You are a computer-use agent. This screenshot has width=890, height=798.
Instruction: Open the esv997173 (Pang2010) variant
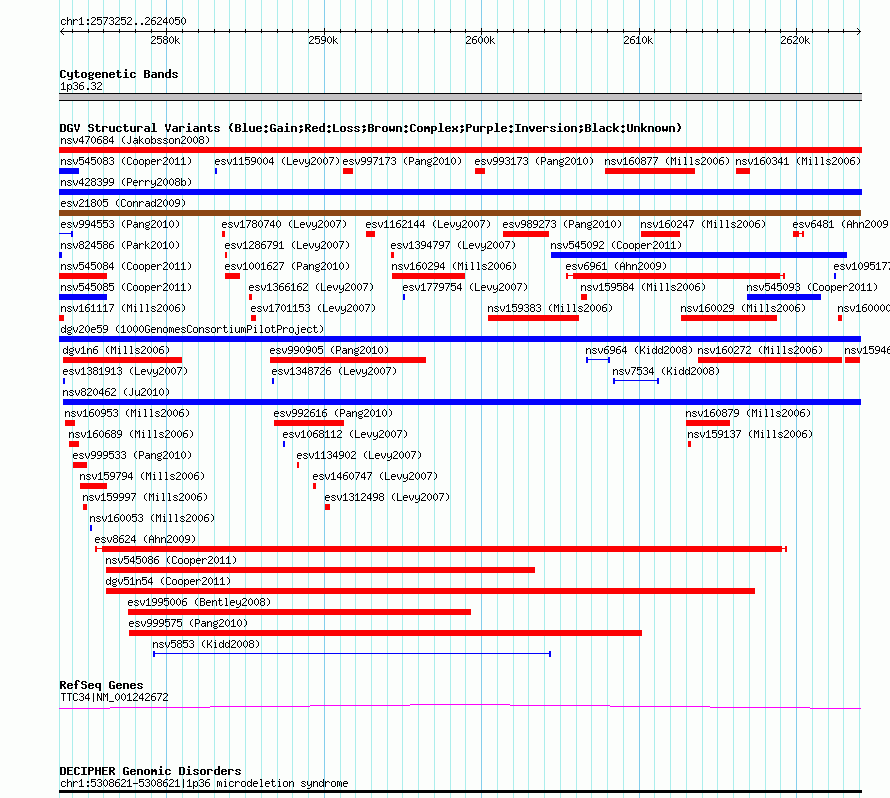pyautogui.click(x=402, y=161)
